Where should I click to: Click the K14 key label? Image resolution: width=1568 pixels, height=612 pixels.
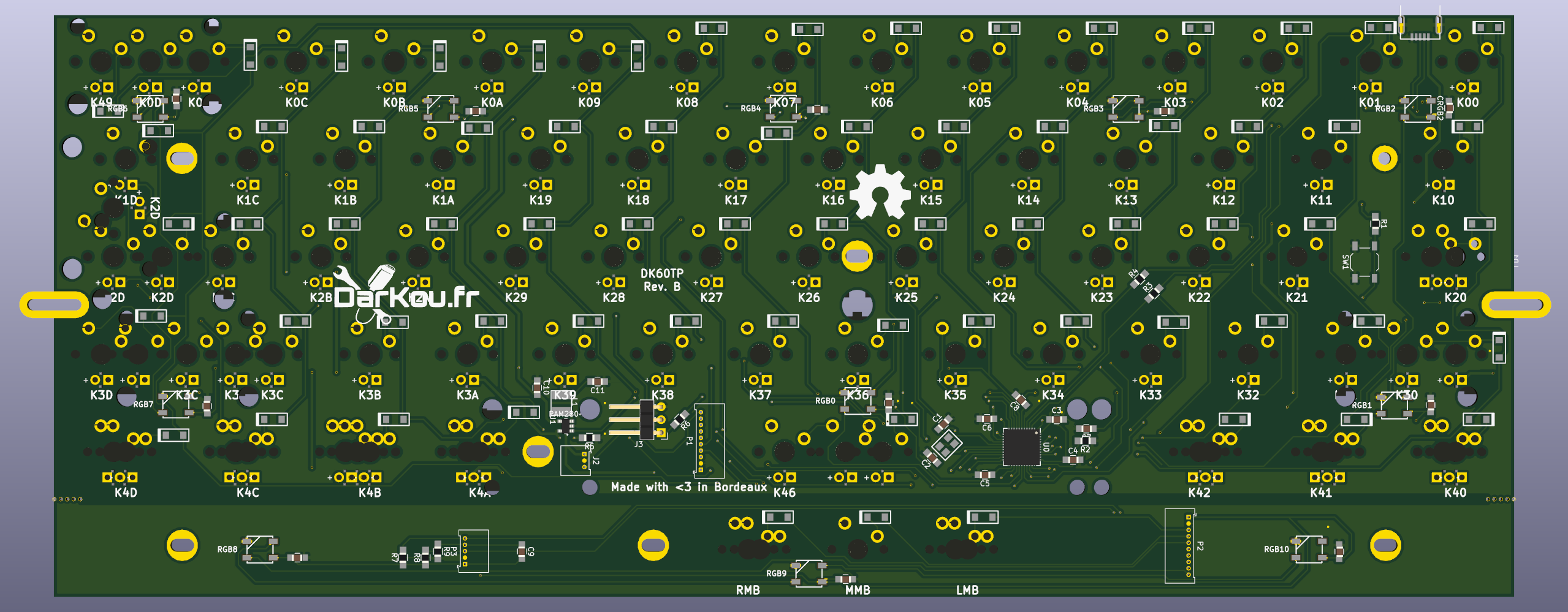click(1029, 200)
